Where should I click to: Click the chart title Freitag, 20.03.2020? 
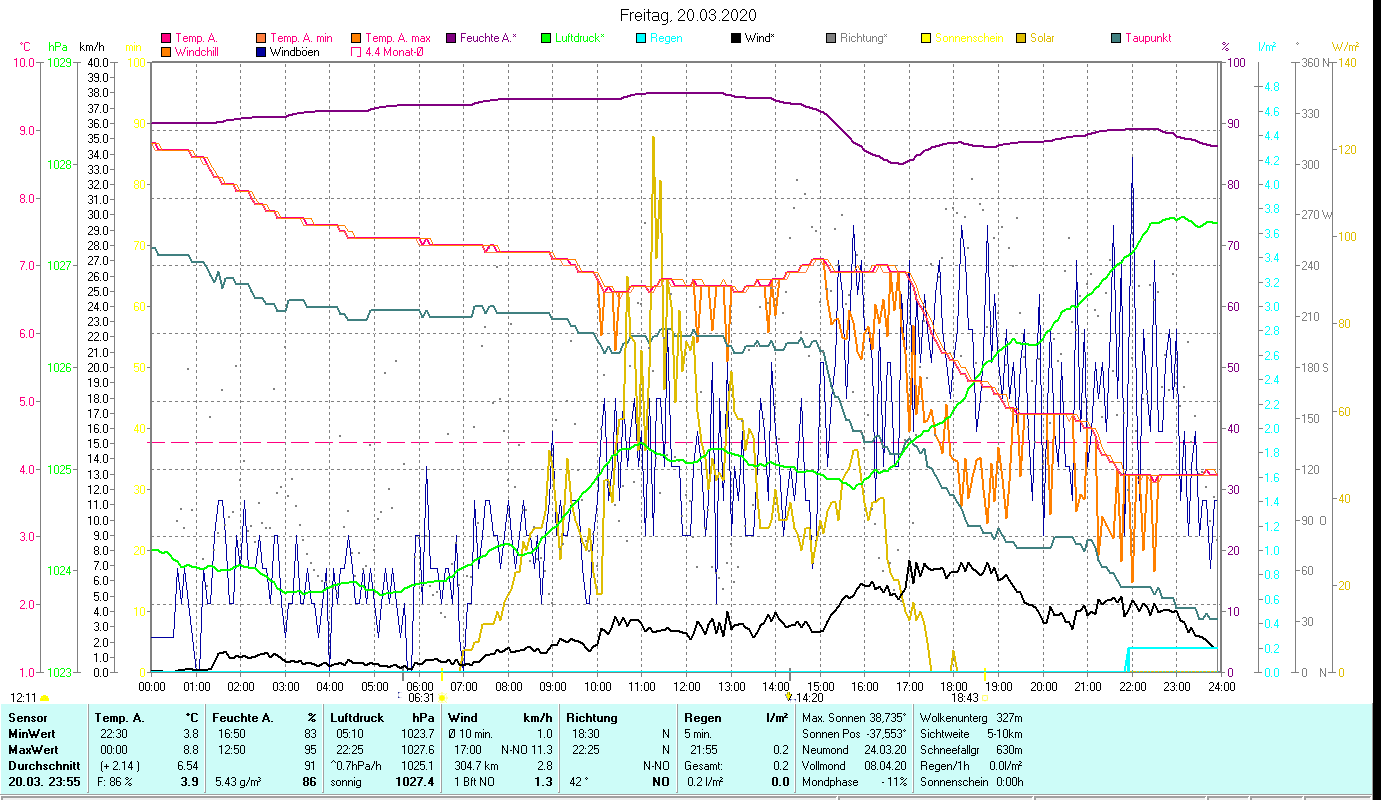pos(688,15)
